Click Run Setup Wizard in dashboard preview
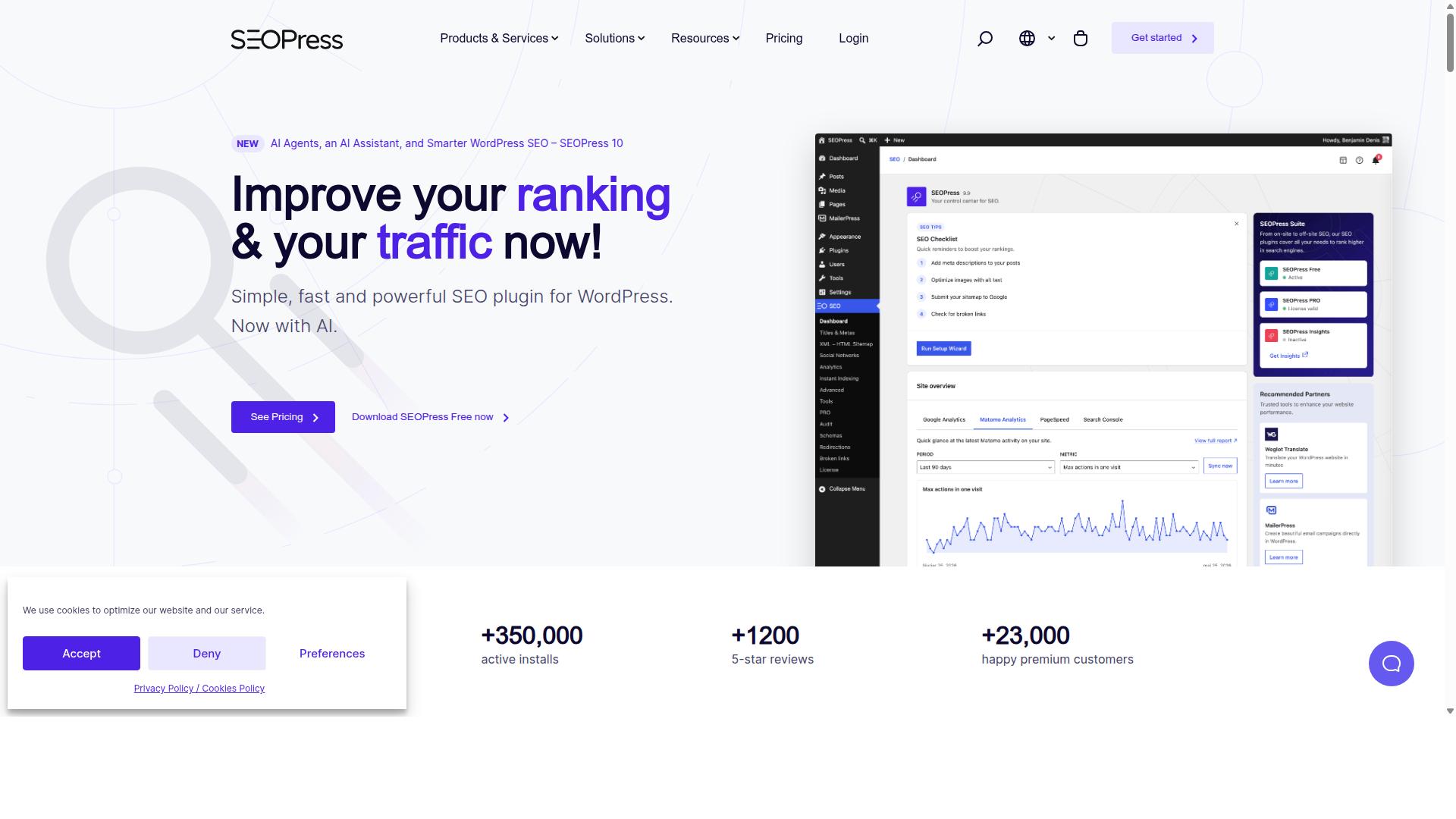 point(943,349)
